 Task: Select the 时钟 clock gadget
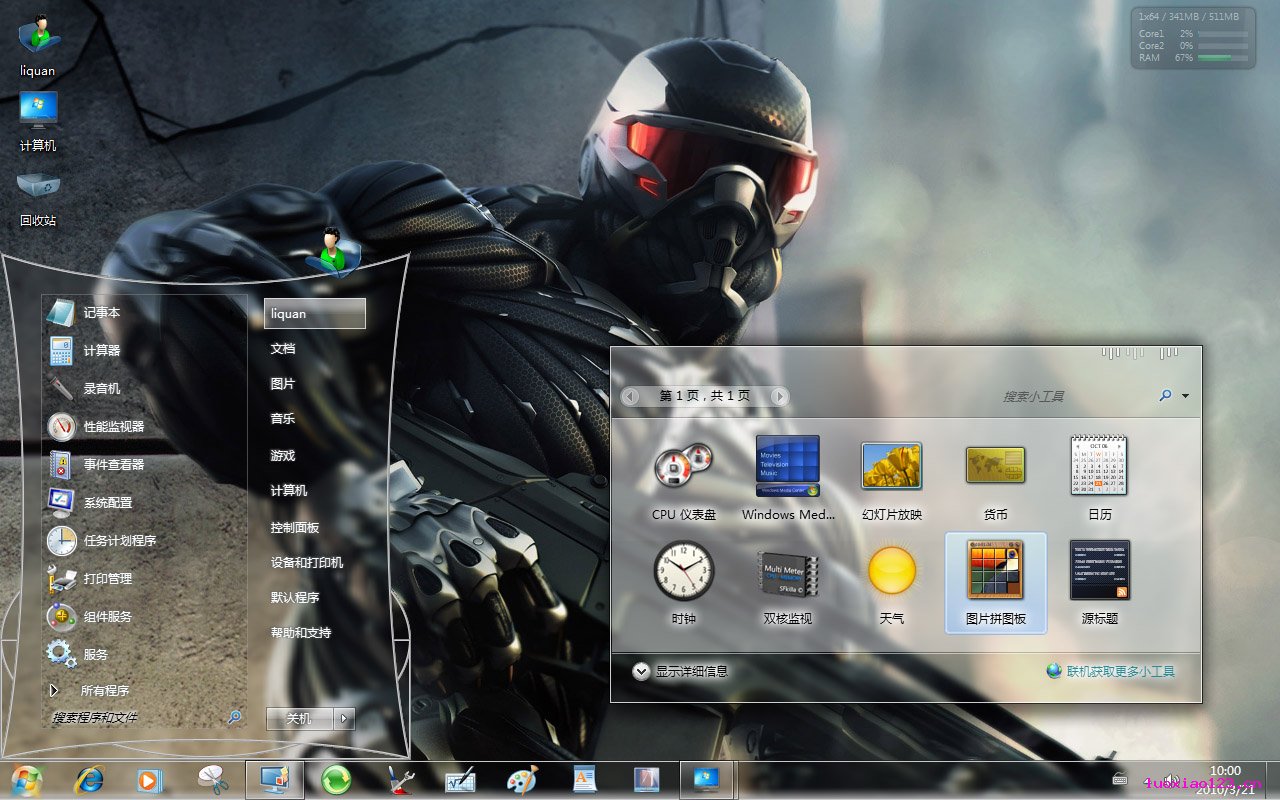pos(684,585)
